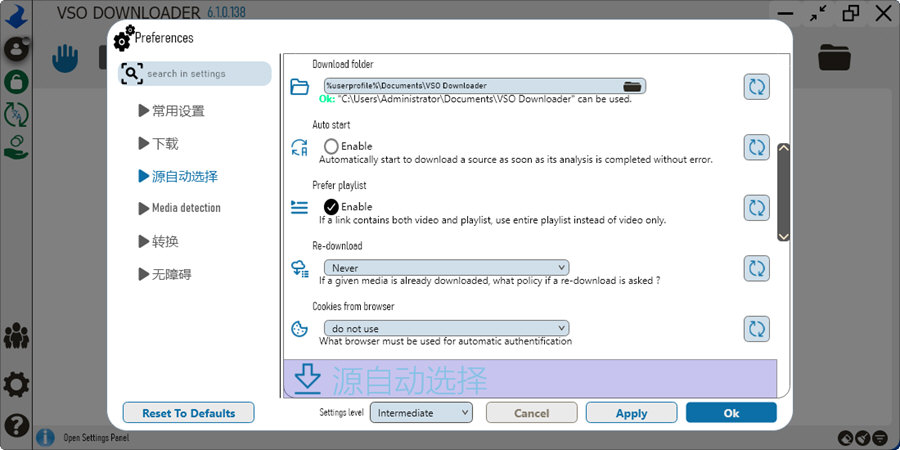This screenshot has width=900, height=450.
Task: Click the settings vertical scrollbar thumb
Action: coord(783,192)
